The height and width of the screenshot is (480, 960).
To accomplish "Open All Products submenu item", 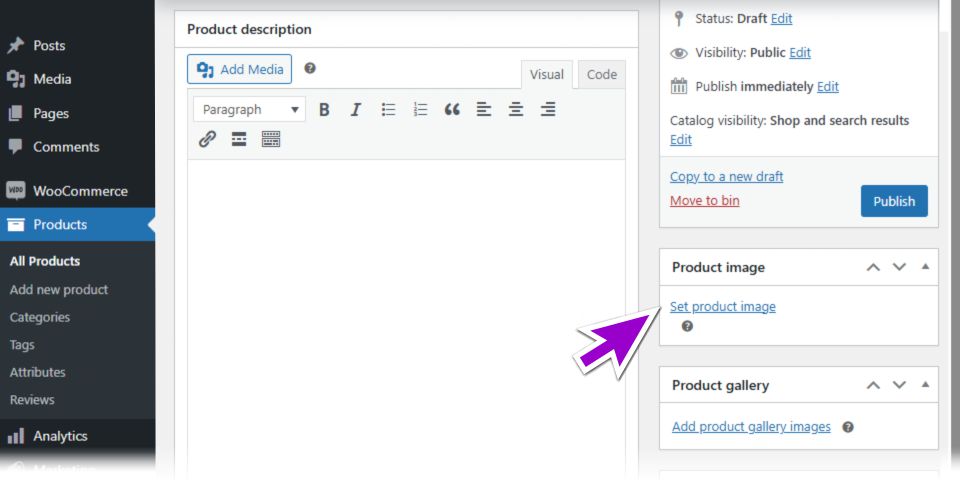I will click(45, 261).
